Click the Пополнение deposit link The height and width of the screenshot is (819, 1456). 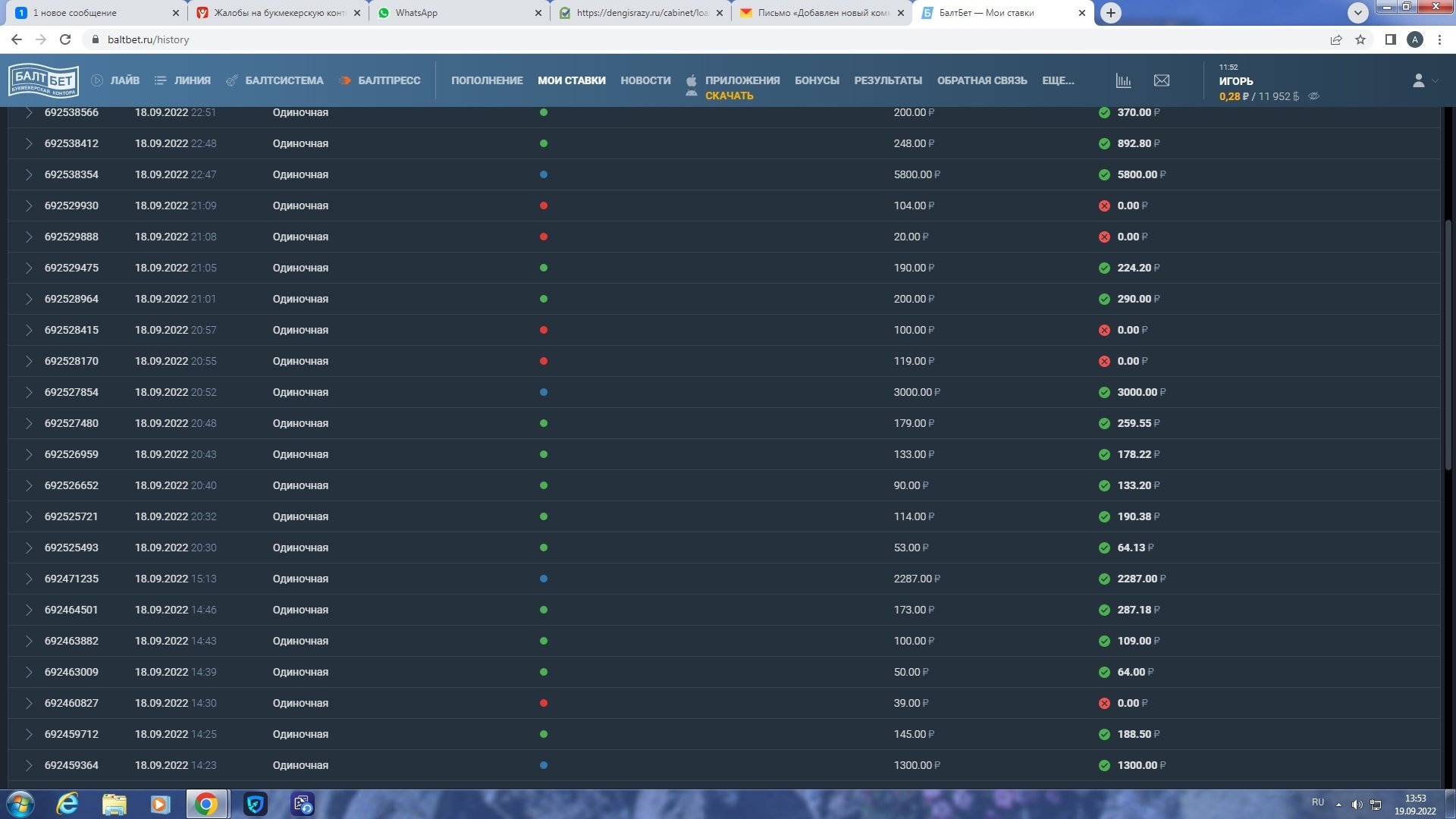tap(487, 80)
